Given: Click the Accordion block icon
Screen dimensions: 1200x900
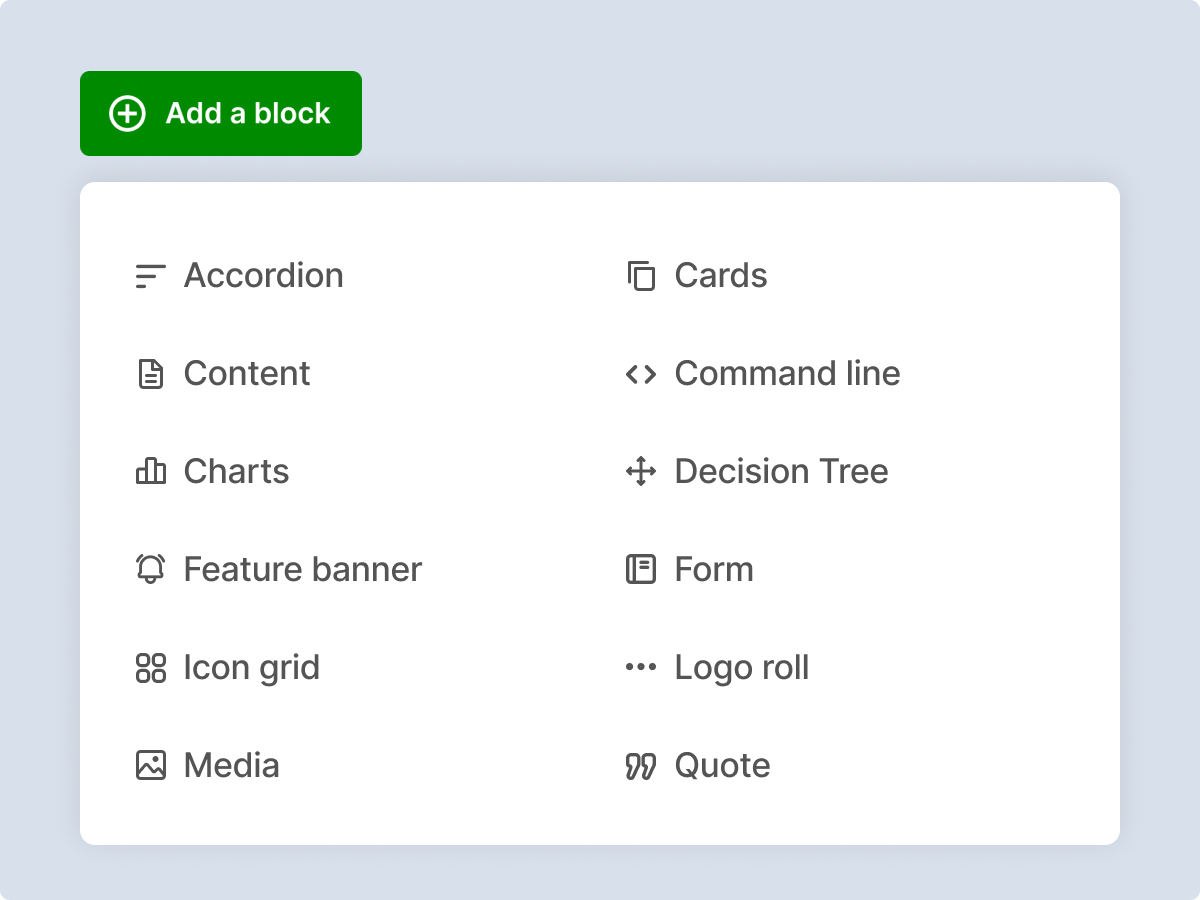Looking at the screenshot, I should coord(150,276).
